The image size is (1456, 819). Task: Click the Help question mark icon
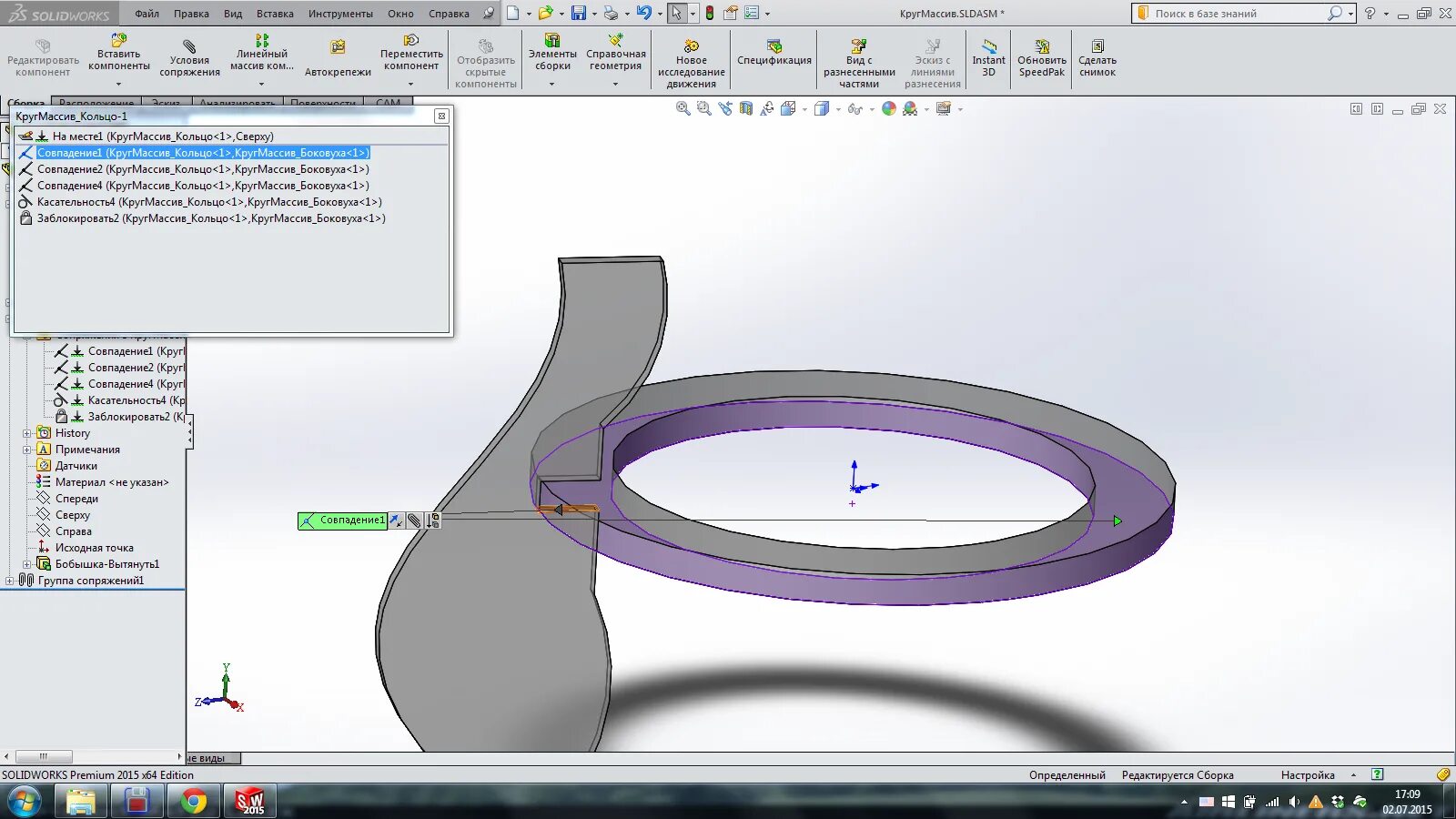tap(1370, 13)
